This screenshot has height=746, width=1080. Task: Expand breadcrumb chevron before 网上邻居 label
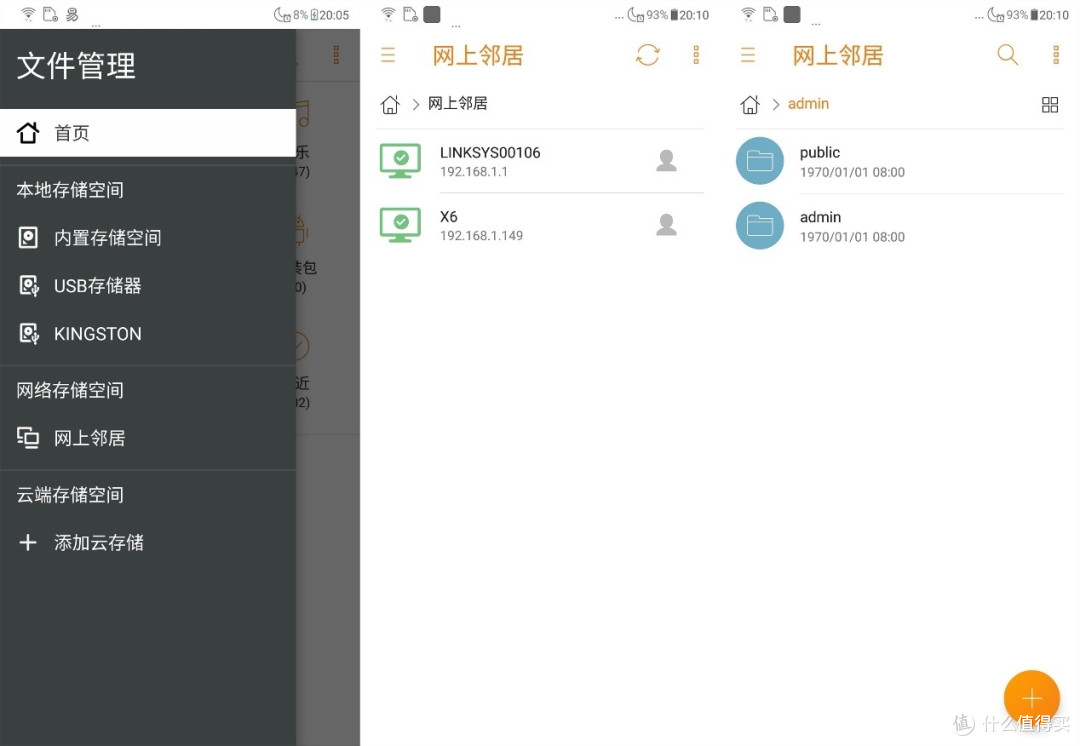[x=415, y=104]
